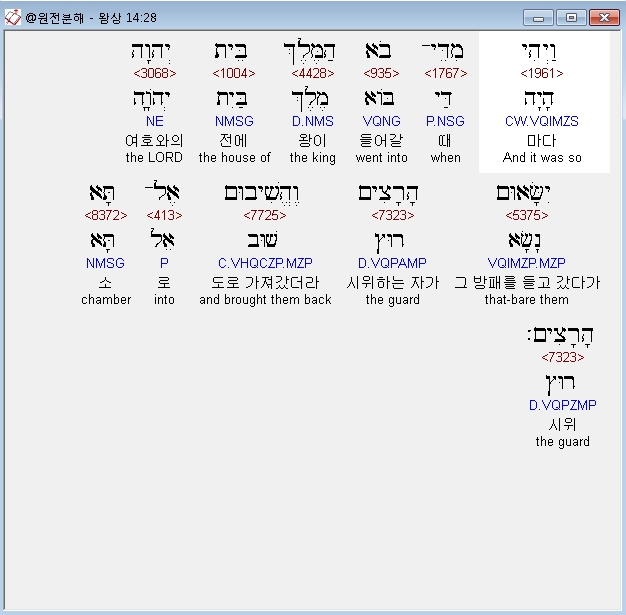This screenshot has width=626, height=615.
Task: Select parsing code NMSG under <8372>
Action: pos(105,263)
